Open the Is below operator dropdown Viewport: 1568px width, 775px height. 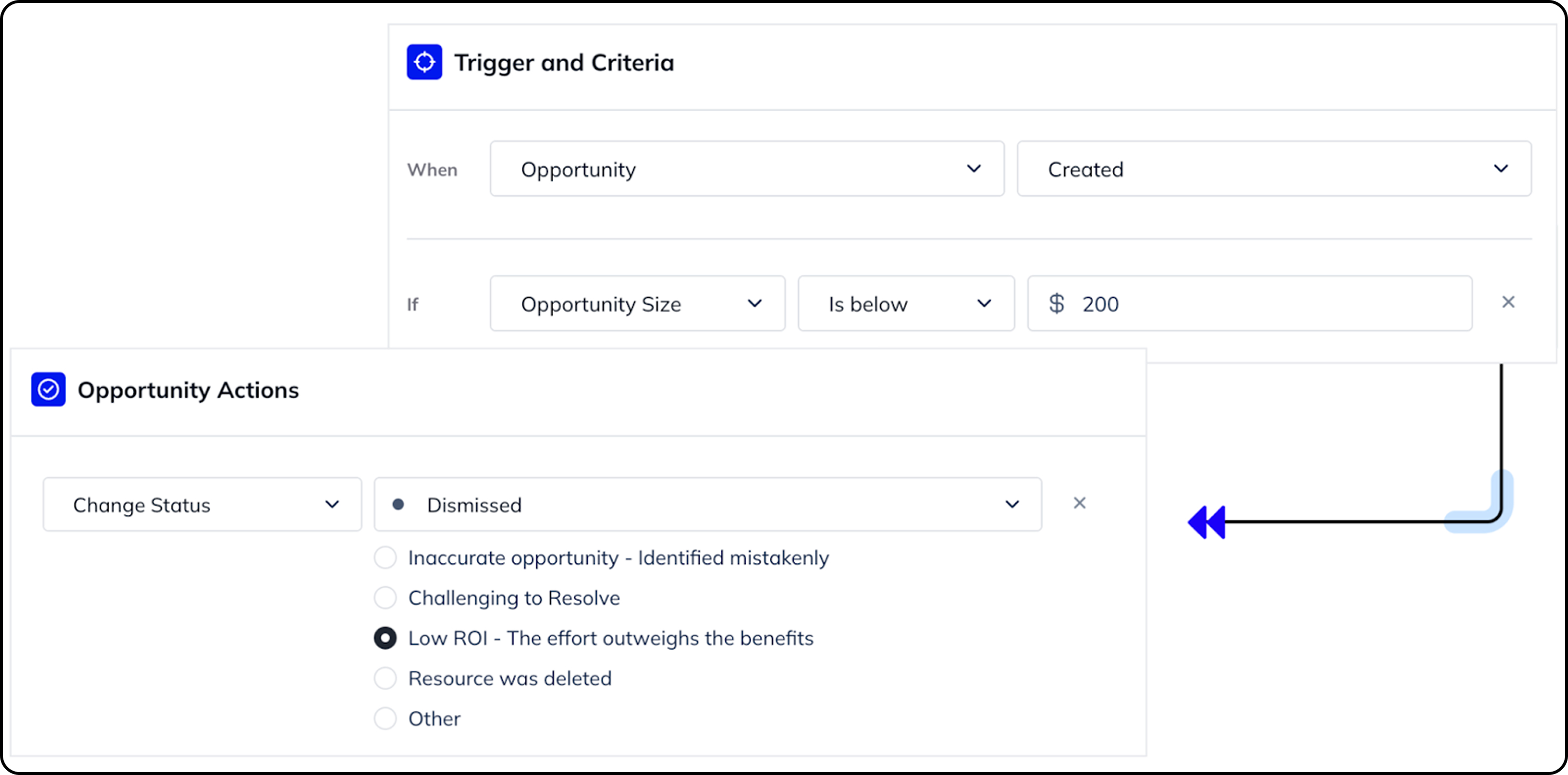point(906,304)
